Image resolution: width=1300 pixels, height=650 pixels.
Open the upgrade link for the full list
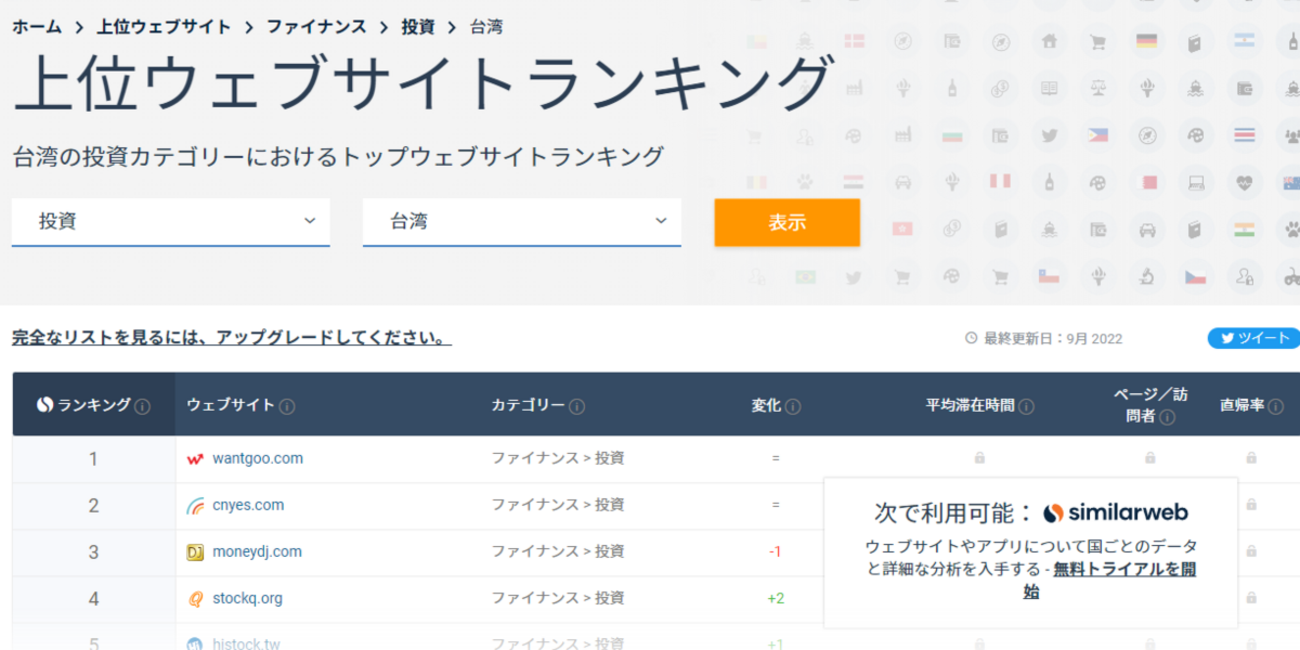point(232,338)
